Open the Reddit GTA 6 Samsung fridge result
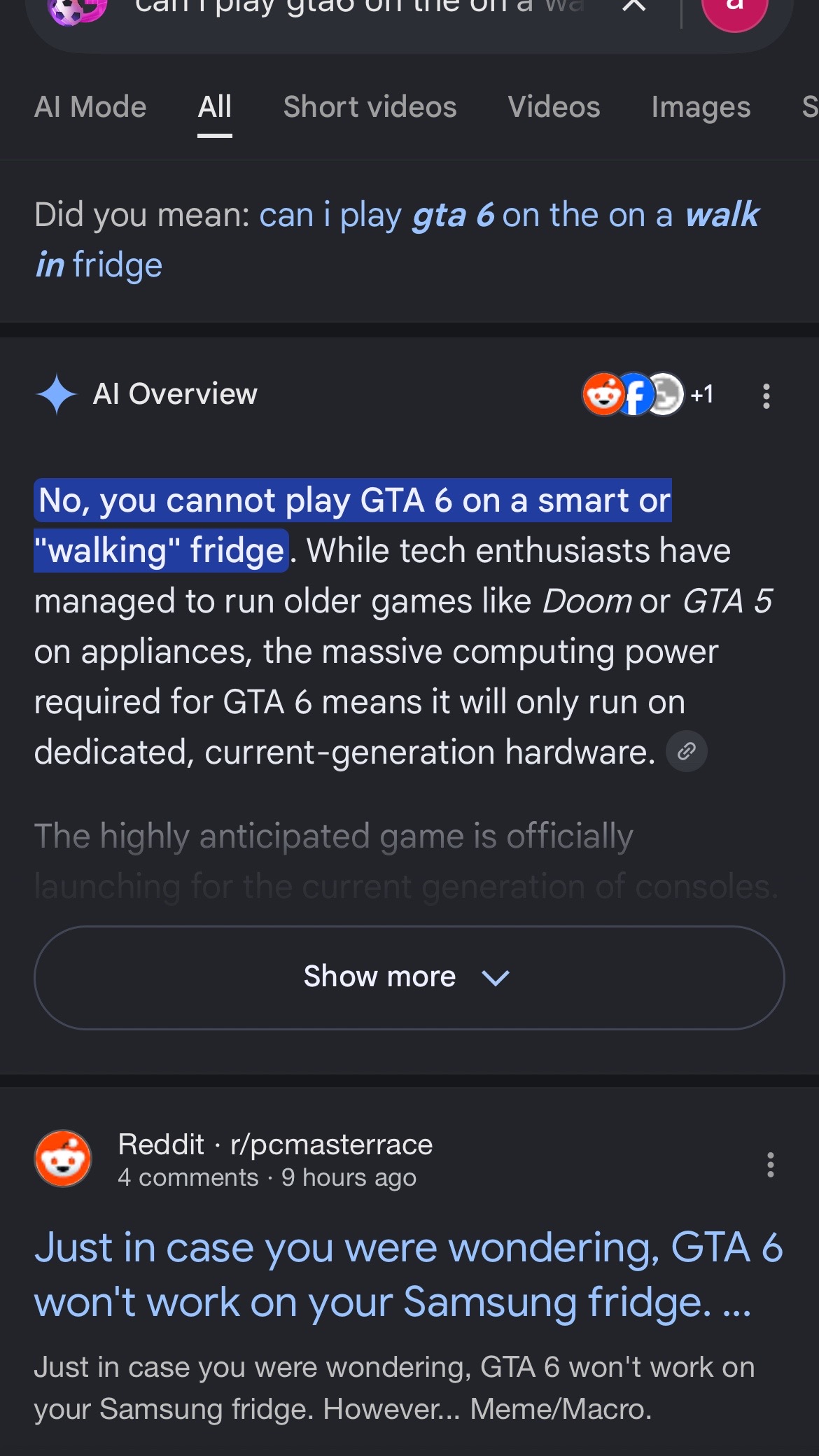The width and height of the screenshot is (819, 1456). coord(408,1275)
